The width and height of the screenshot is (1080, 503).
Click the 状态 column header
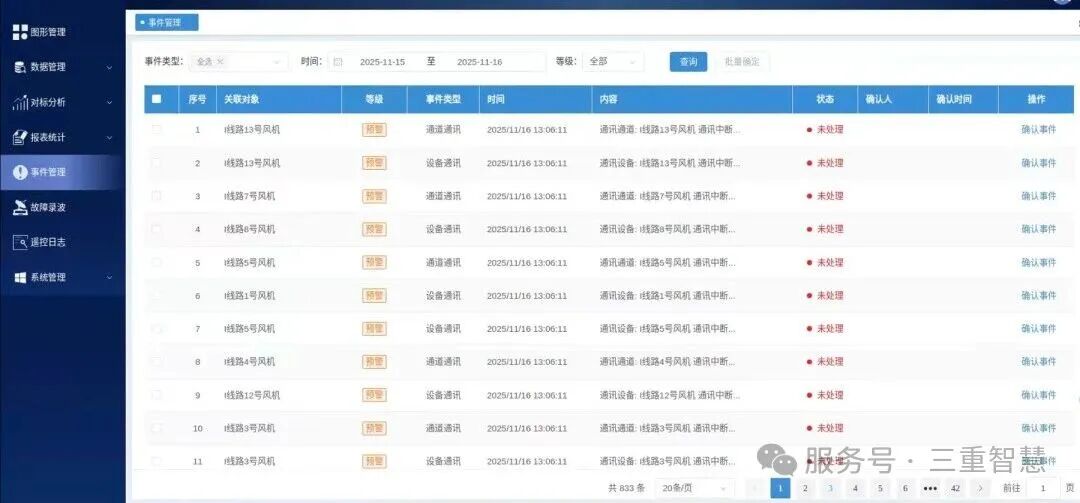coord(824,99)
